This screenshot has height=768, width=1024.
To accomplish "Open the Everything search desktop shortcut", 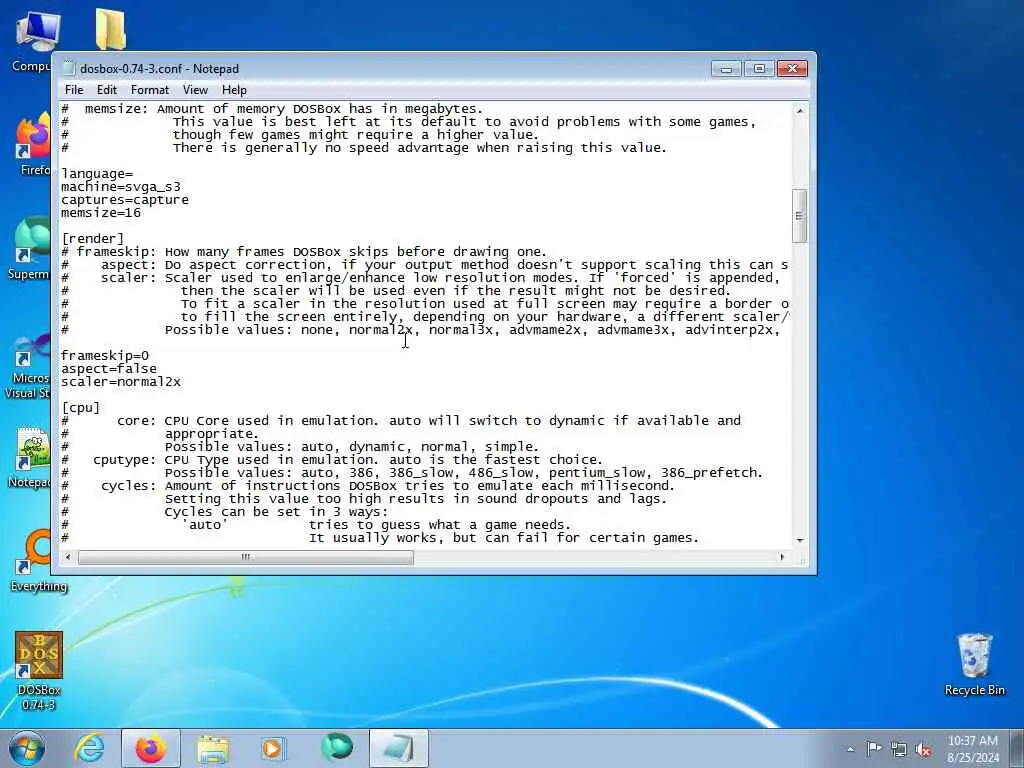I will pos(38,562).
